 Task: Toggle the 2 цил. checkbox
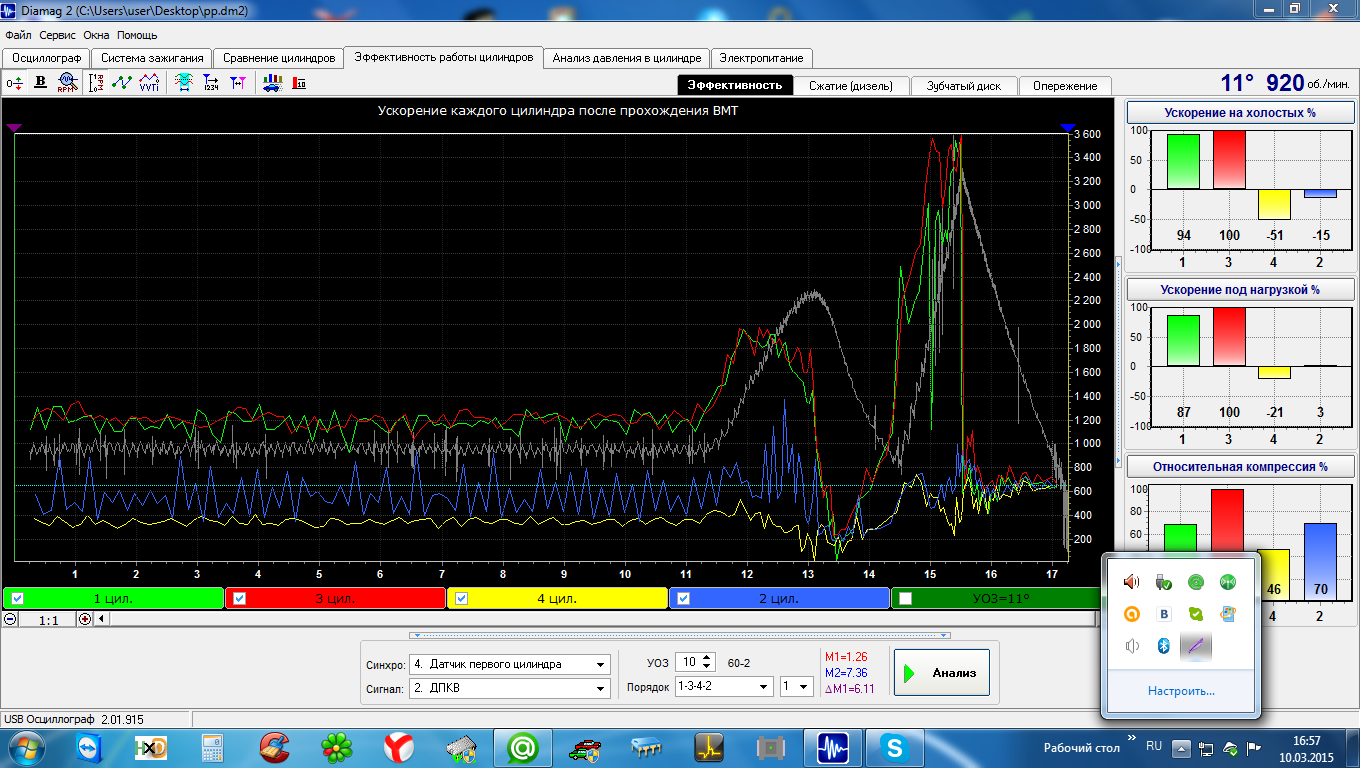click(x=684, y=598)
